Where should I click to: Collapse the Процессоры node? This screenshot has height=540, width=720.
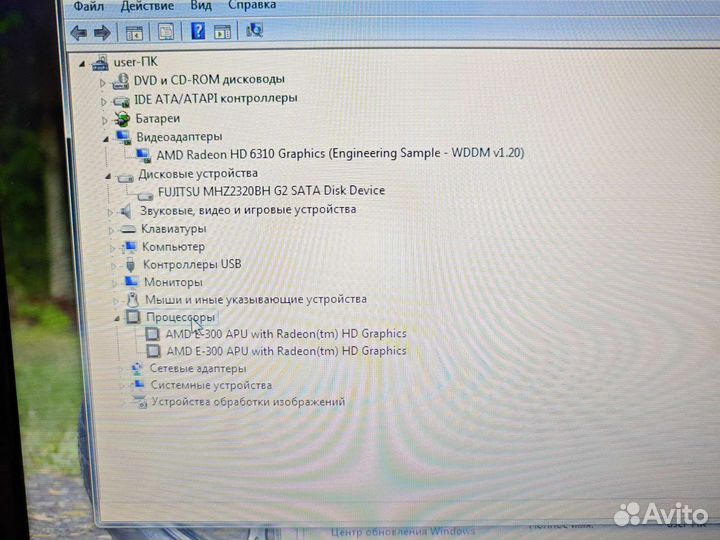click(x=117, y=318)
